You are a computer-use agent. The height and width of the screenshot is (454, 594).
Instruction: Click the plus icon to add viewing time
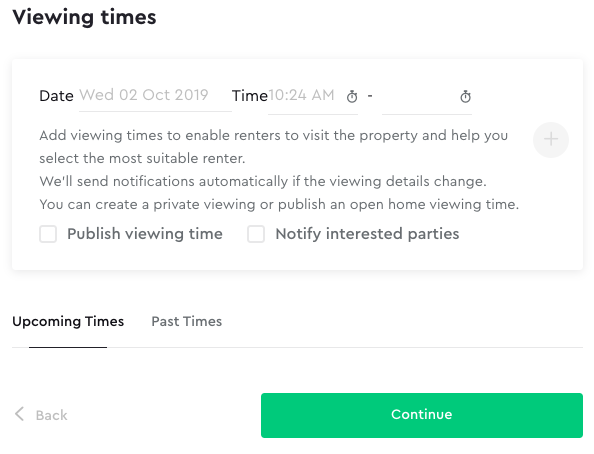pyautogui.click(x=550, y=139)
